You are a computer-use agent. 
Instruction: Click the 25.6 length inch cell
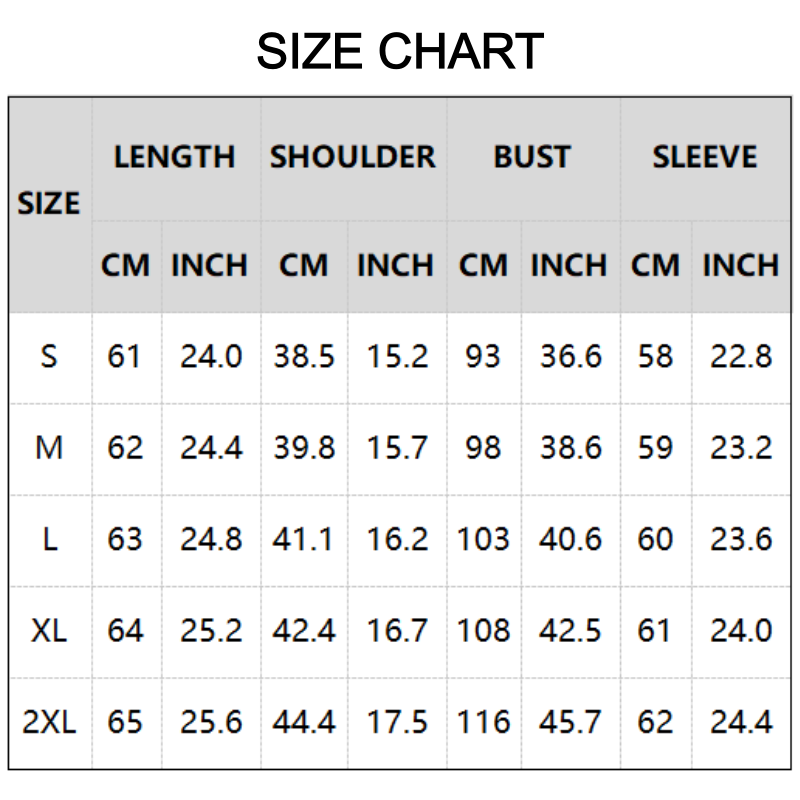click(211, 722)
